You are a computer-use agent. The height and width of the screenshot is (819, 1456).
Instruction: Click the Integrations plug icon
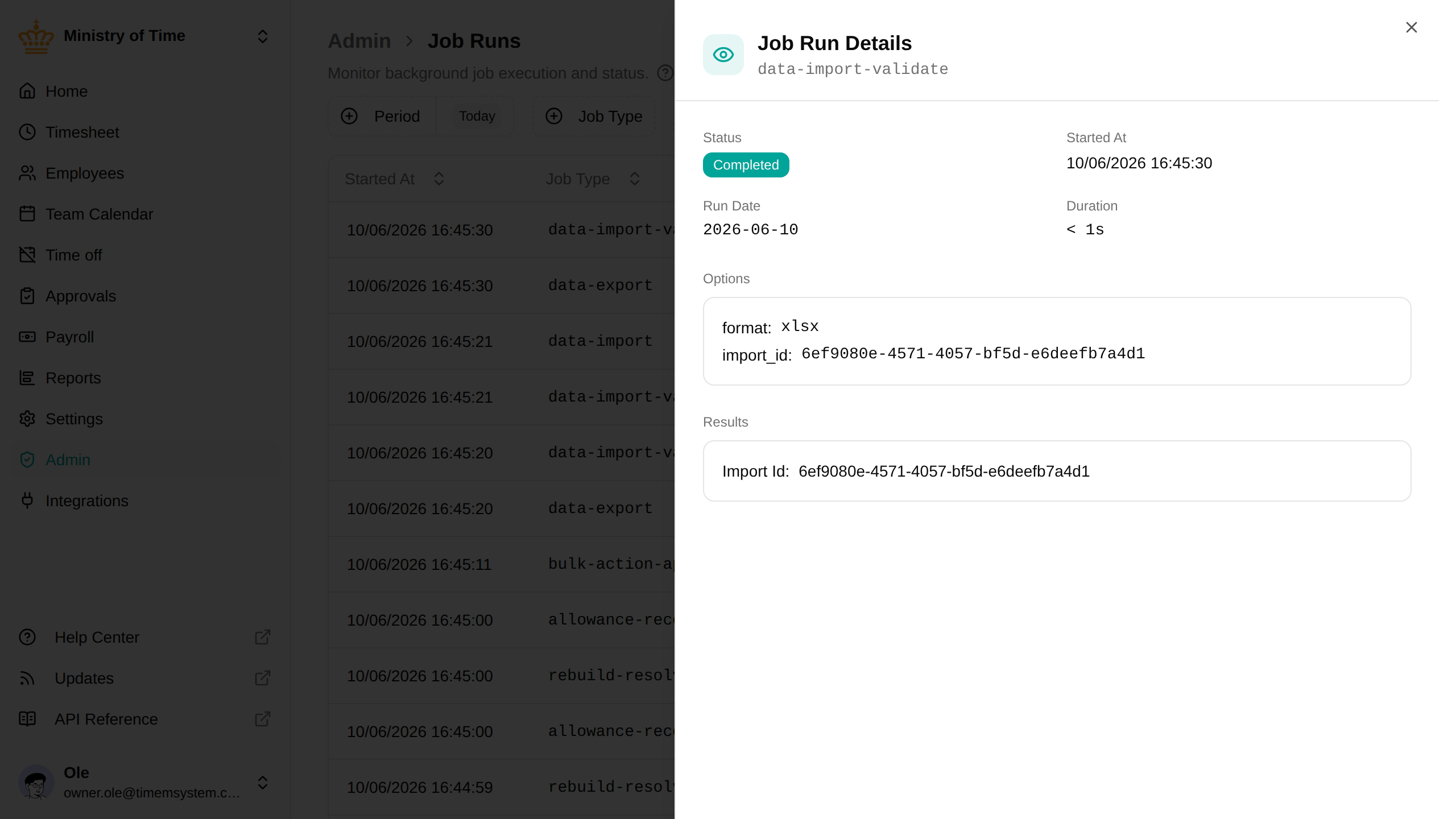[x=27, y=500]
